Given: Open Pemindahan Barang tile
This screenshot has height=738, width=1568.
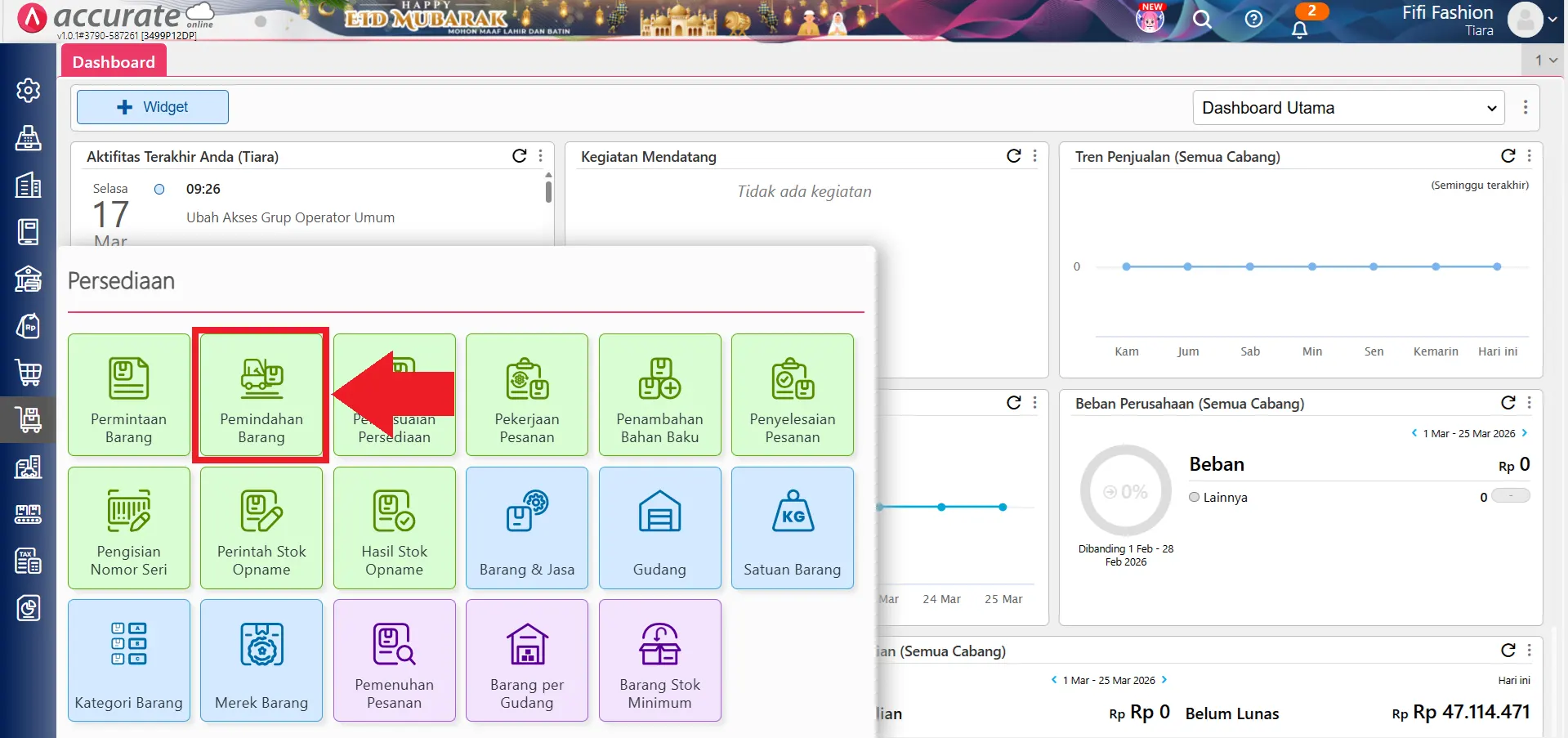Looking at the screenshot, I should (x=261, y=395).
